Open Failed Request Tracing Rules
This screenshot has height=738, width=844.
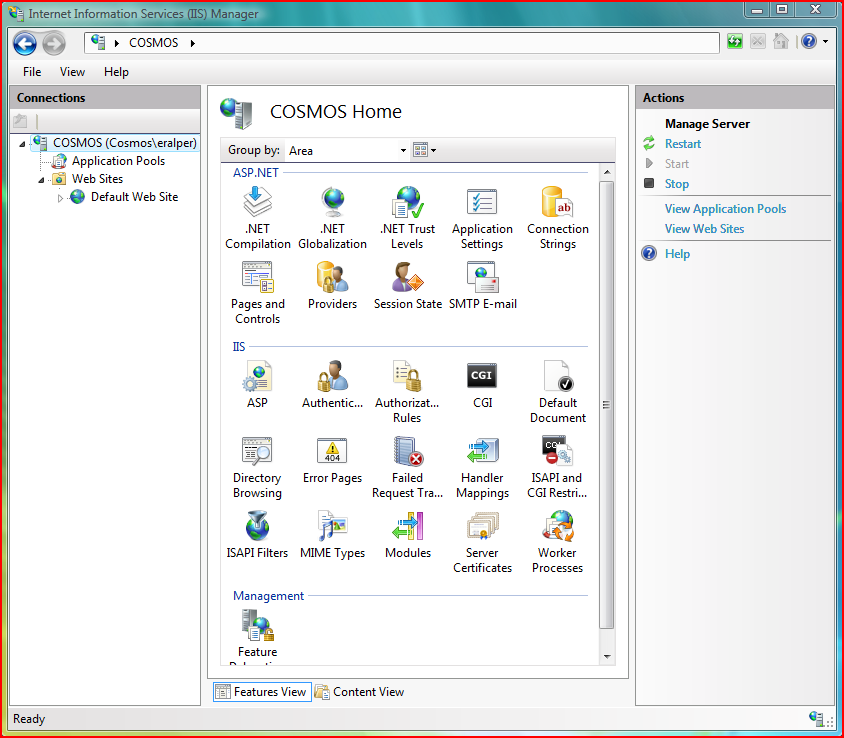(407, 467)
